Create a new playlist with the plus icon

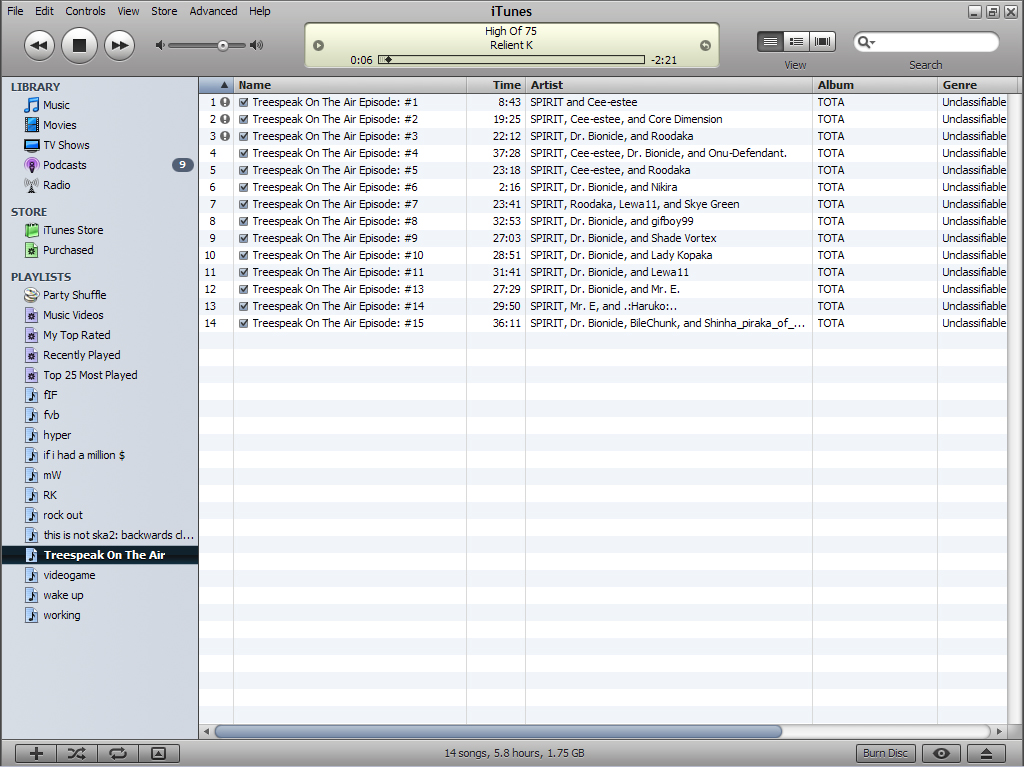(x=35, y=753)
